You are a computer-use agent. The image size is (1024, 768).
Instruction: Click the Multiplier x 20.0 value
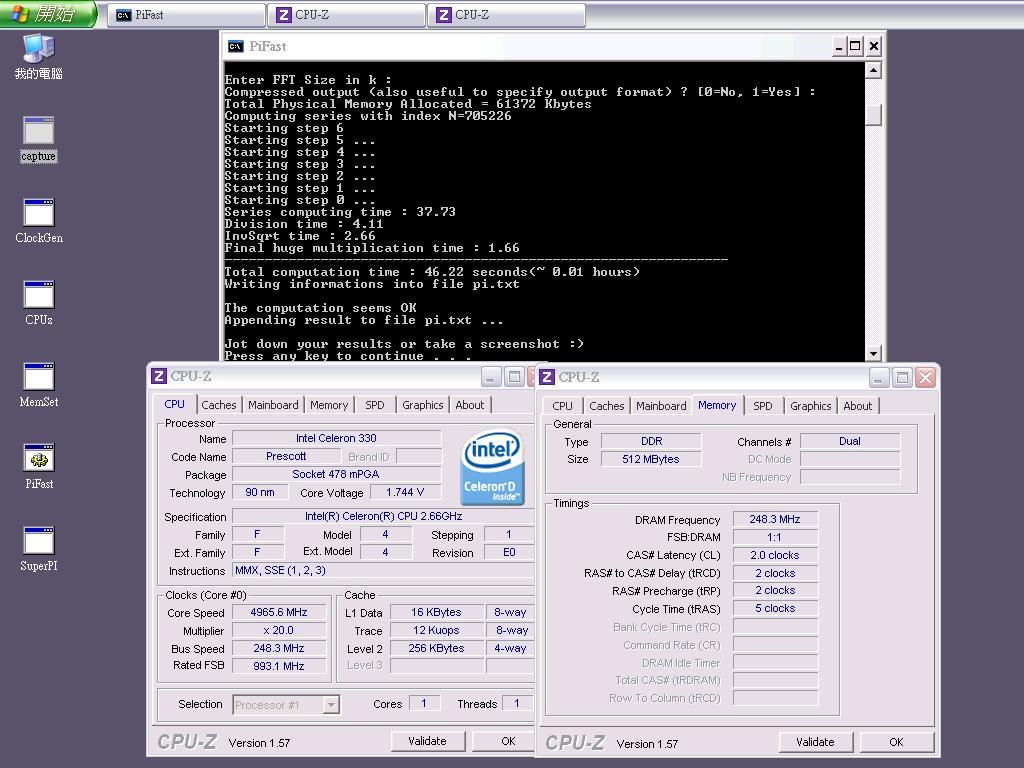(x=279, y=630)
